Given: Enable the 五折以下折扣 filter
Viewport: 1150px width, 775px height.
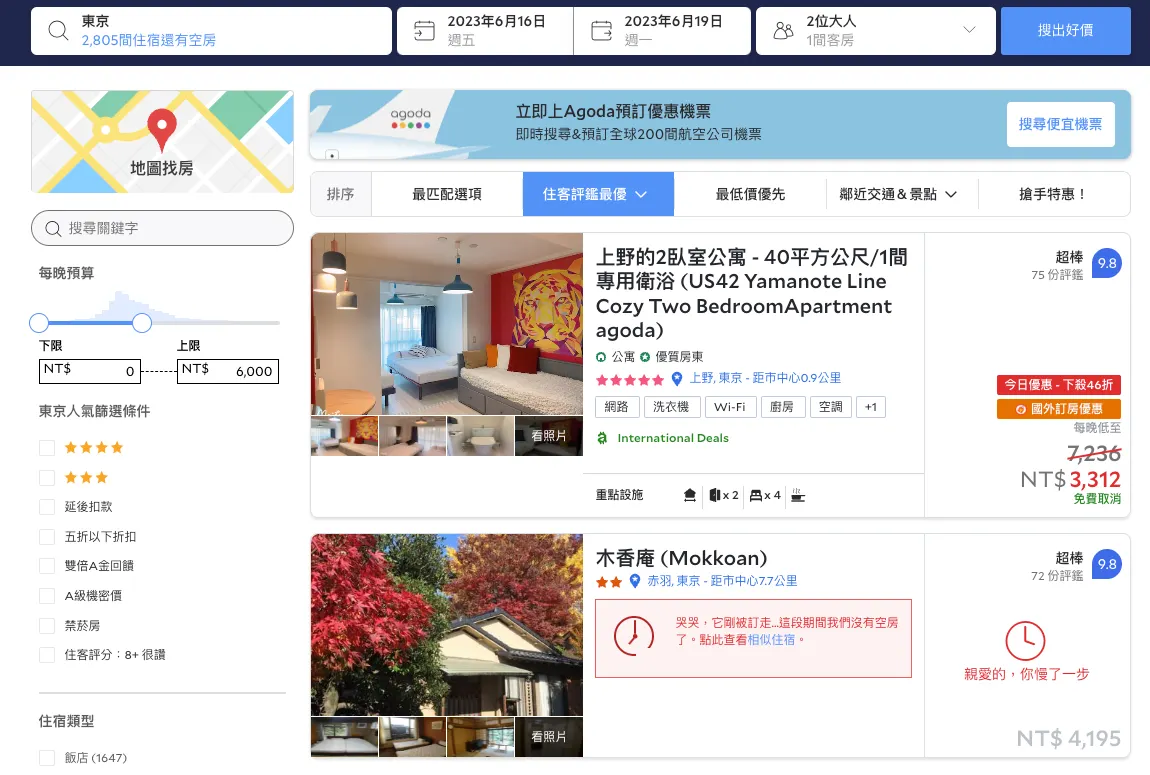Looking at the screenshot, I should [47, 537].
